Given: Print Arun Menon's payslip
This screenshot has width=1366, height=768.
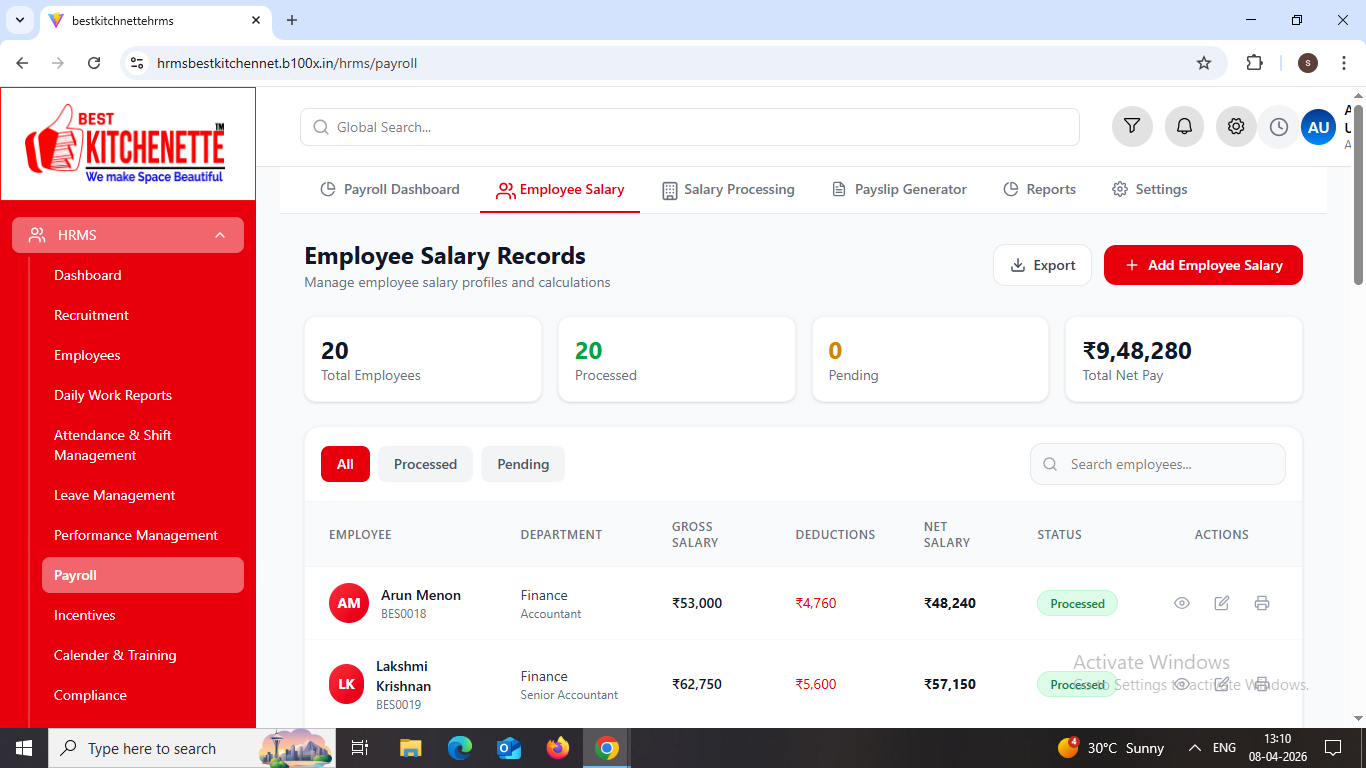Looking at the screenshot, I should (x=1262, y=603).
